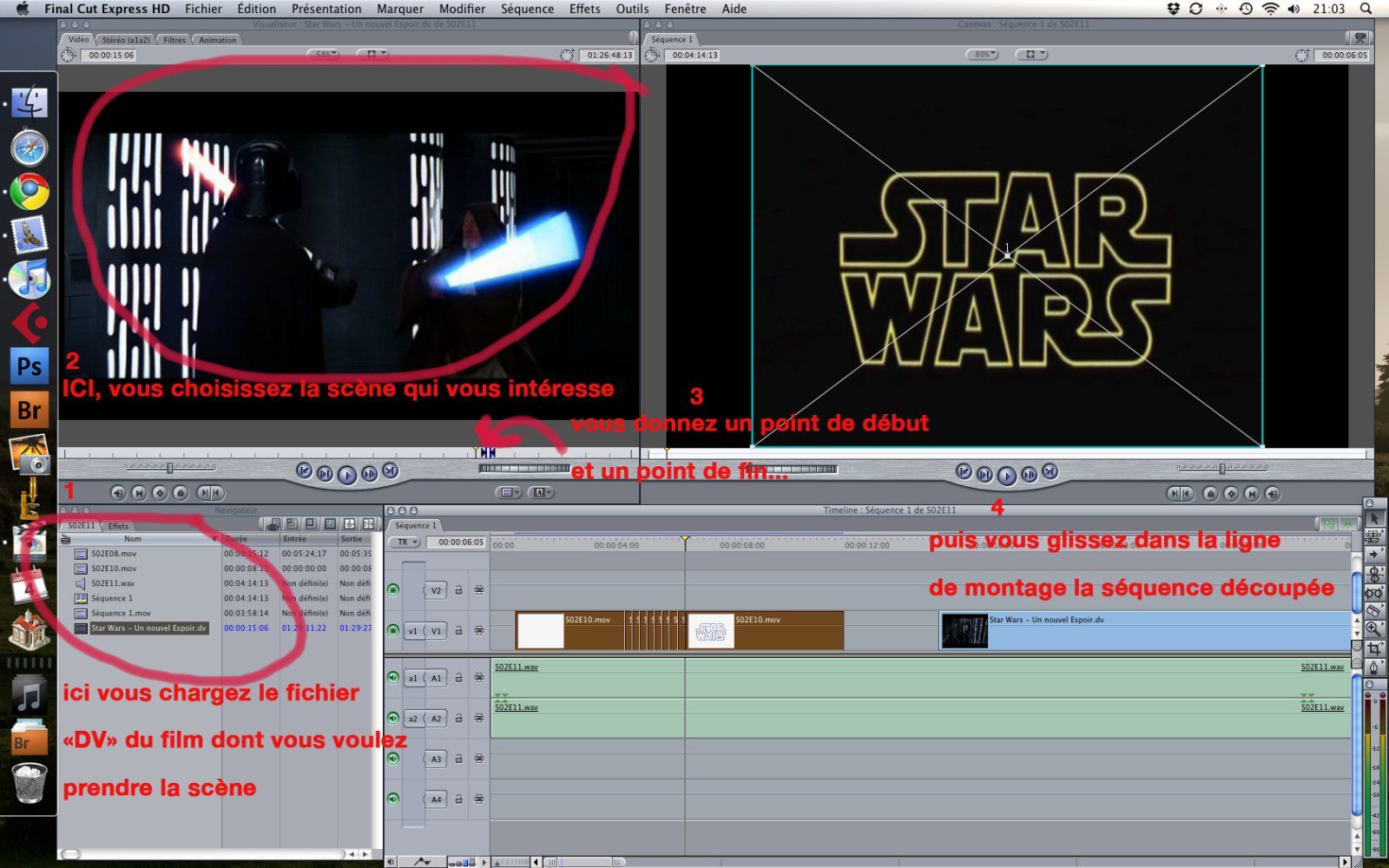
Task: Open the Séquence menu
Action: coord(527,9)
